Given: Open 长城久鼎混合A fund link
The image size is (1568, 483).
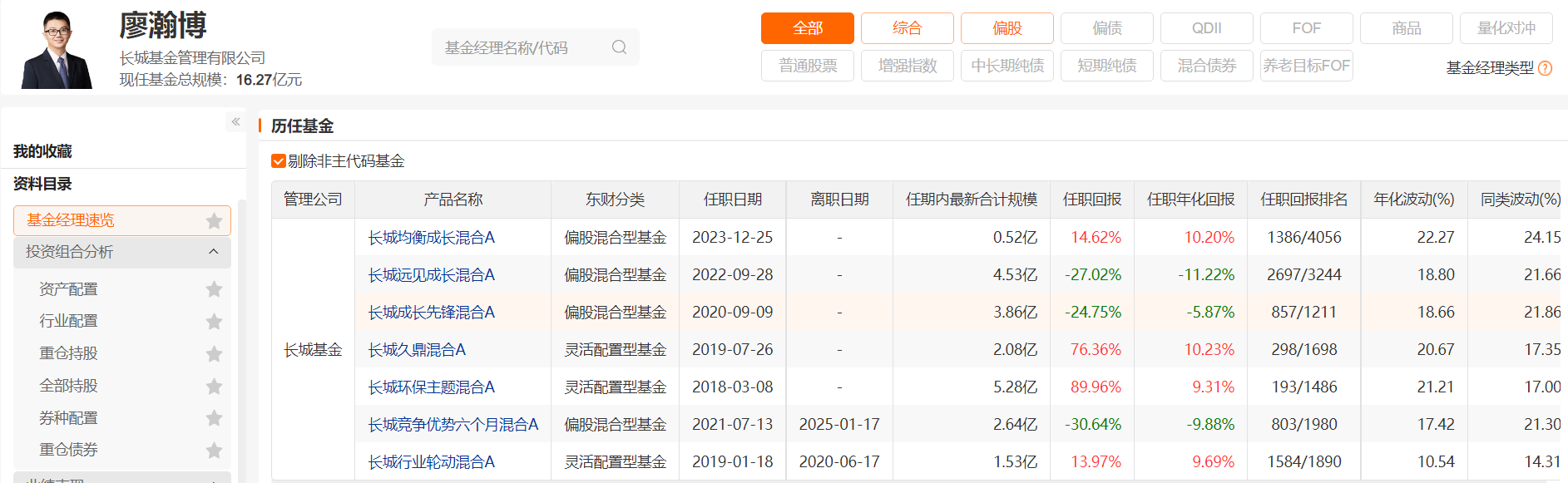Looking at the screenshot, I should (x=417, y=350).
